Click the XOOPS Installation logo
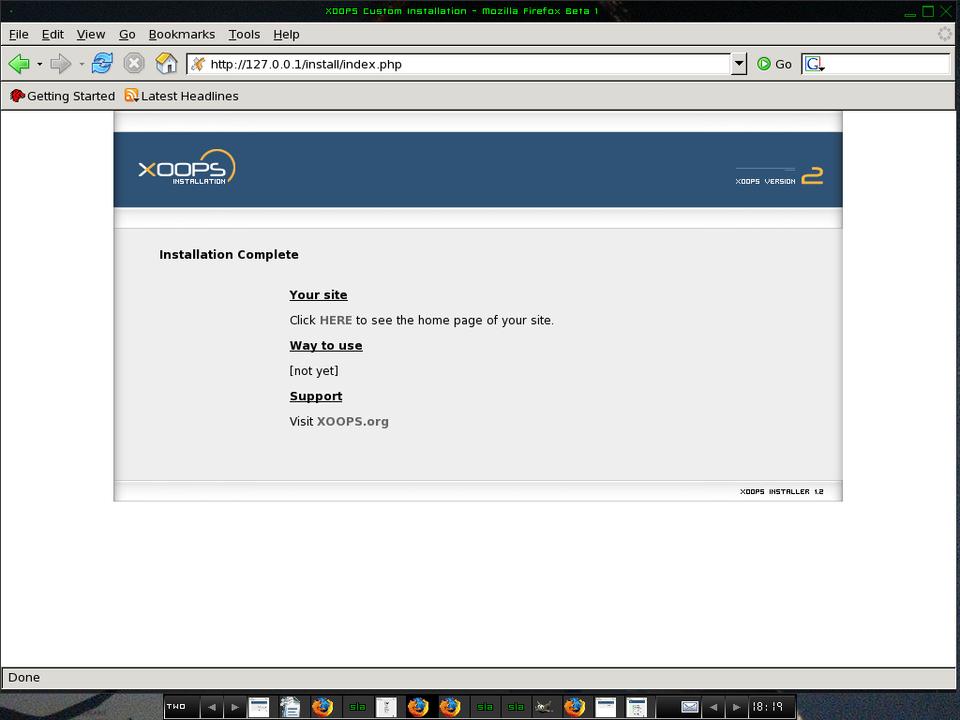Viewport: 960px width, 720px height. [187, 167]
